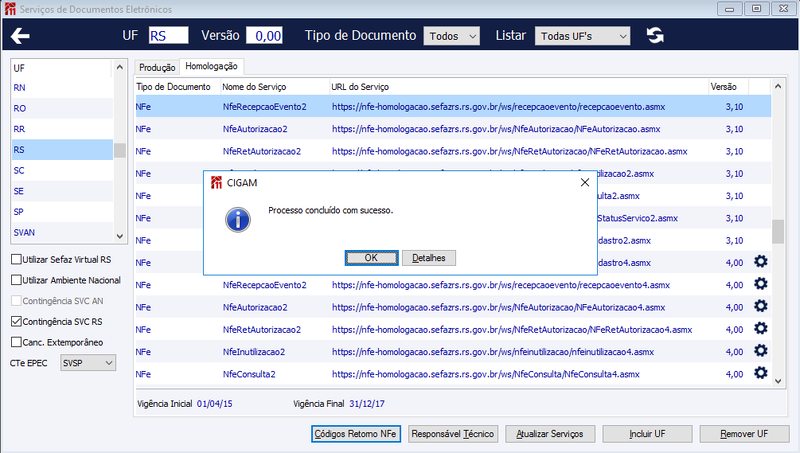The image size is (800, 453).
Task: Click the UF list scrollbar thumb
Action: point(119,150)
